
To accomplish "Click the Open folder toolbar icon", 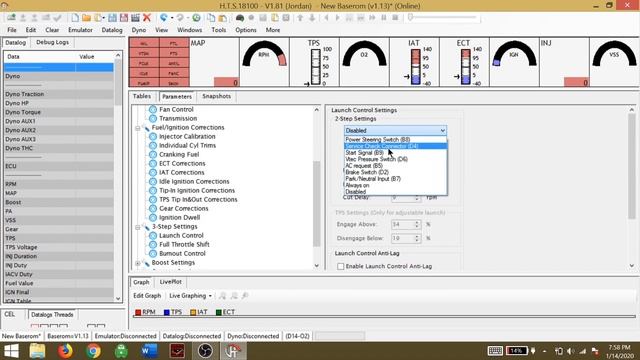I will pos(87,18).
